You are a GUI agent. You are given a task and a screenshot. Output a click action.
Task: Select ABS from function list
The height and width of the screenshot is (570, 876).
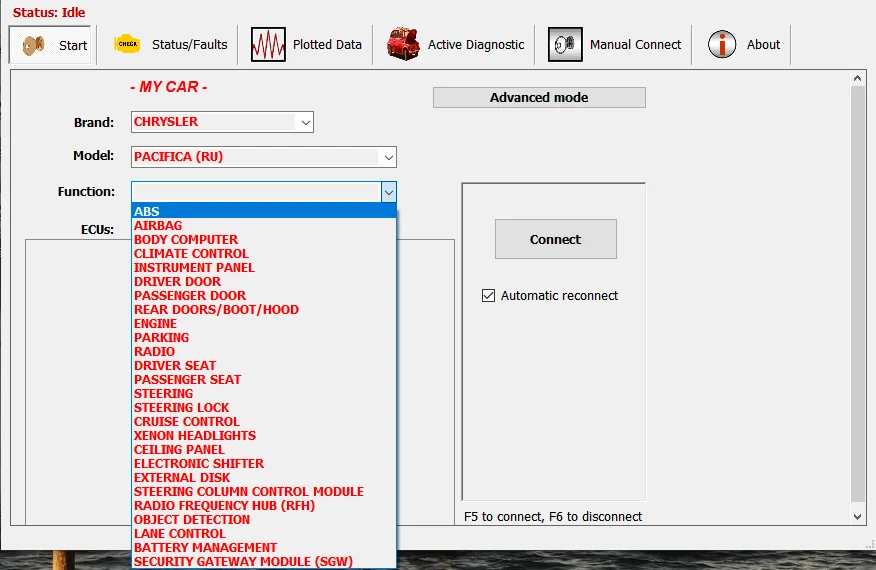click(x=264, y=211)
